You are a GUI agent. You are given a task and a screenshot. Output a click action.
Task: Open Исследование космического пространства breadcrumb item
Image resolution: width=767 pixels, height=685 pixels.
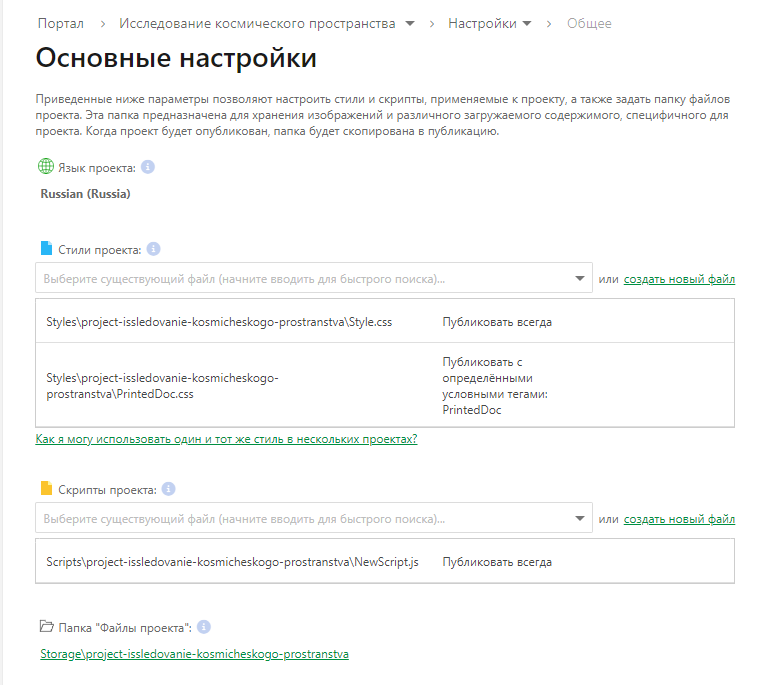point(257,23)
